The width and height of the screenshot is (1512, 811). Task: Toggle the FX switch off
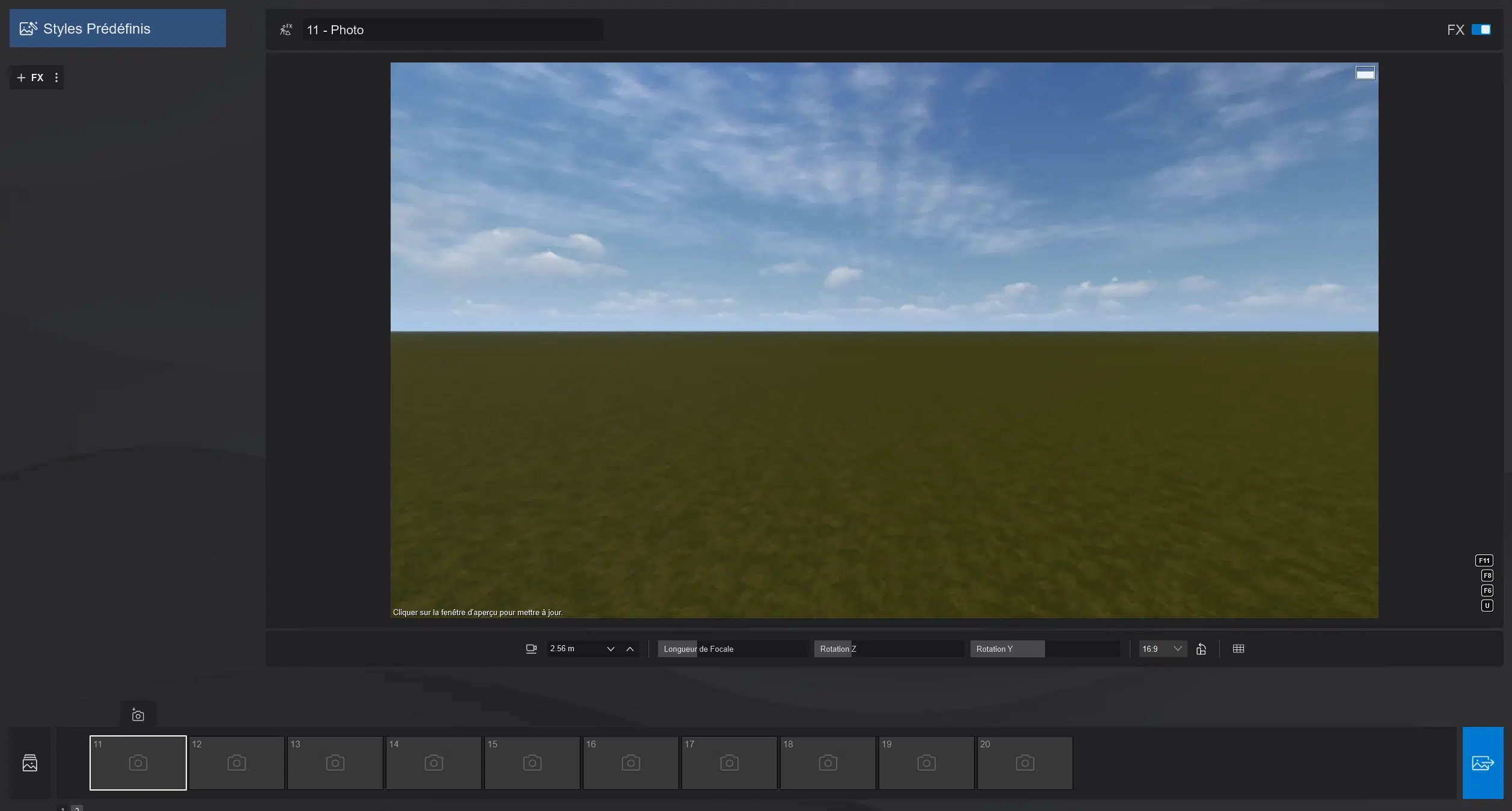[x=1481, y=29]
